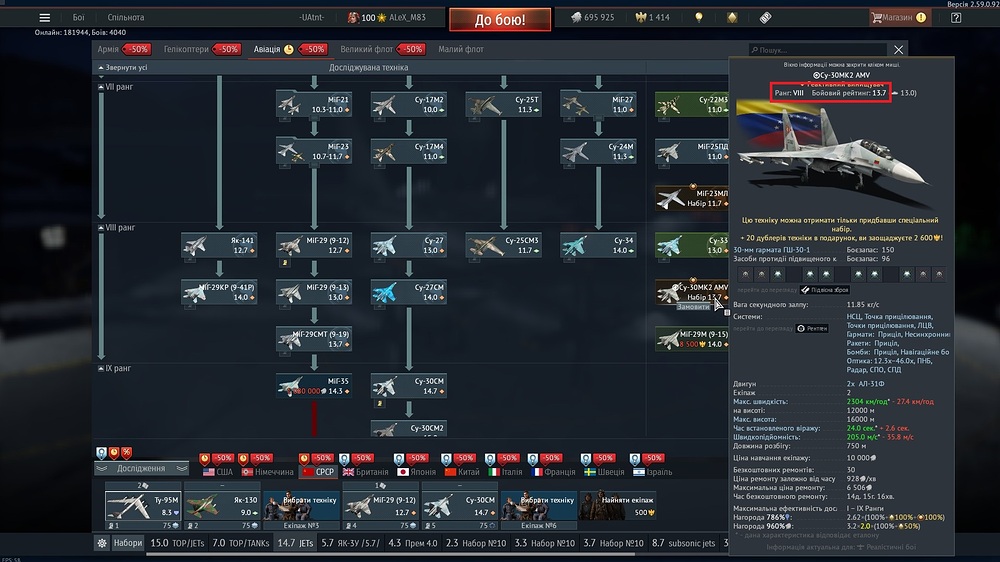The height and width of the screenshot is (562, 1000).
Task: Select the Су-24М aircraft card
Action: 598,152
